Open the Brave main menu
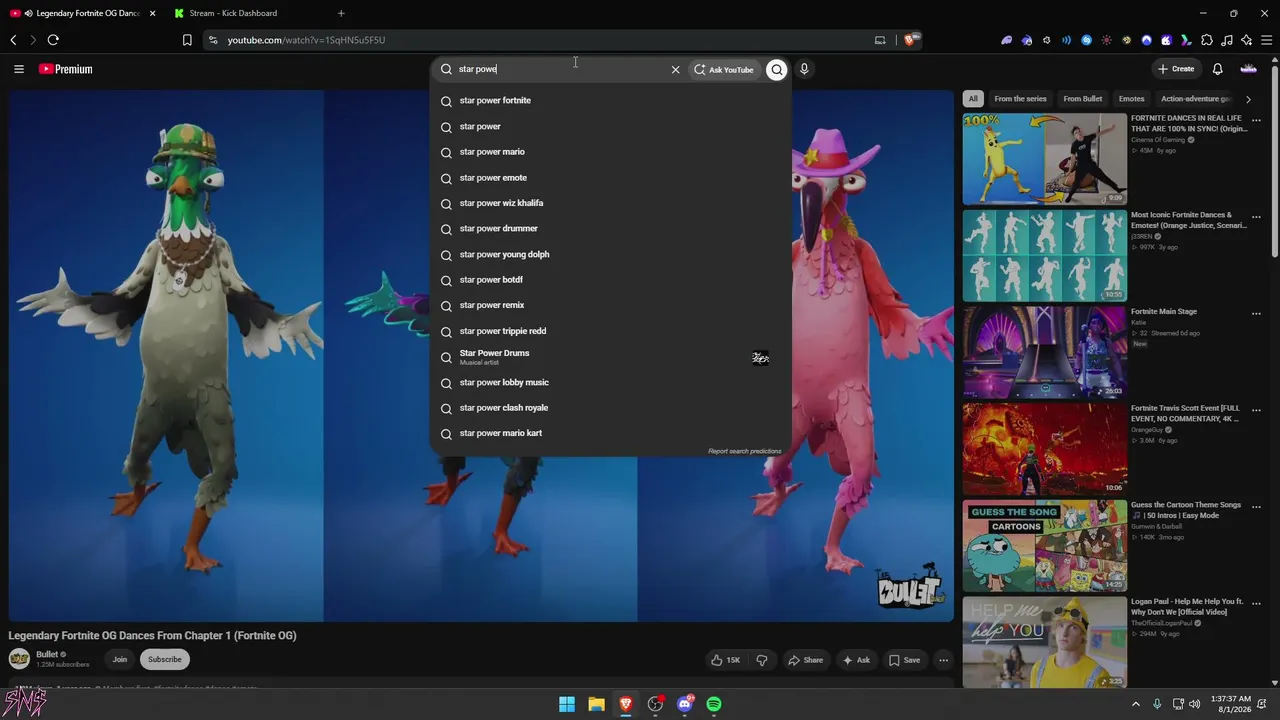The height and width of the screenshot is (720, 1280). 1265,40
